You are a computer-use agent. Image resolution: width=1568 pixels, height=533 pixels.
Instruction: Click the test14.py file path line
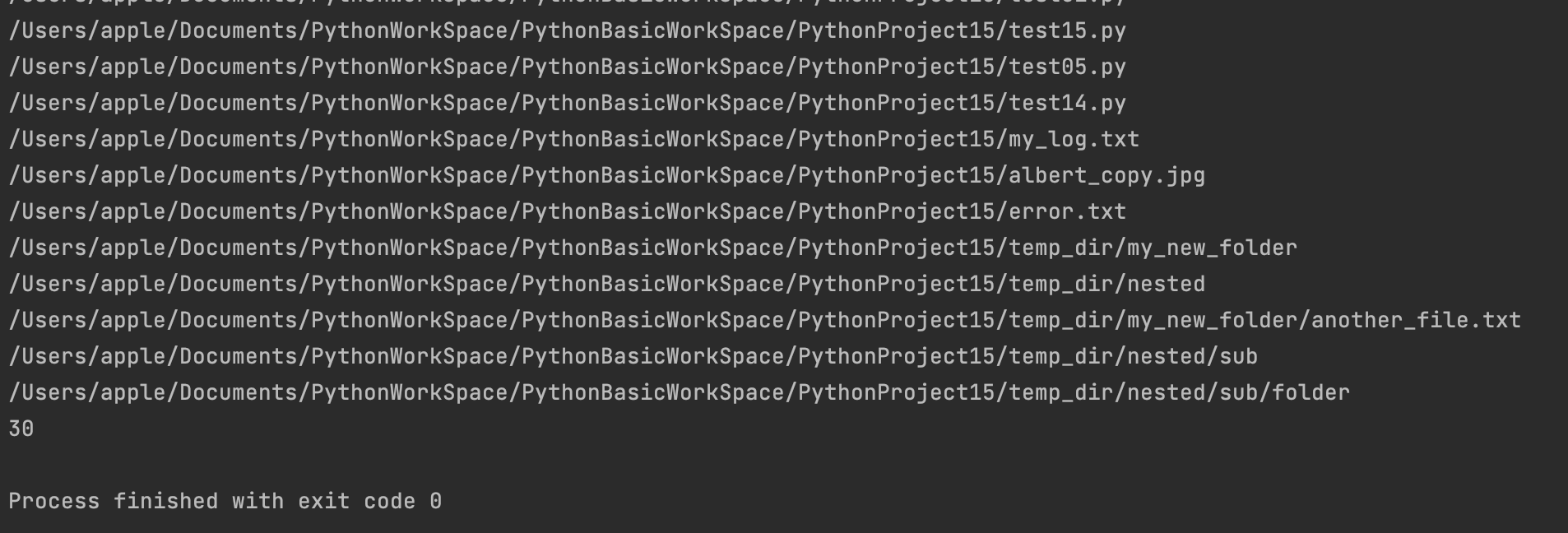point(567,103)
